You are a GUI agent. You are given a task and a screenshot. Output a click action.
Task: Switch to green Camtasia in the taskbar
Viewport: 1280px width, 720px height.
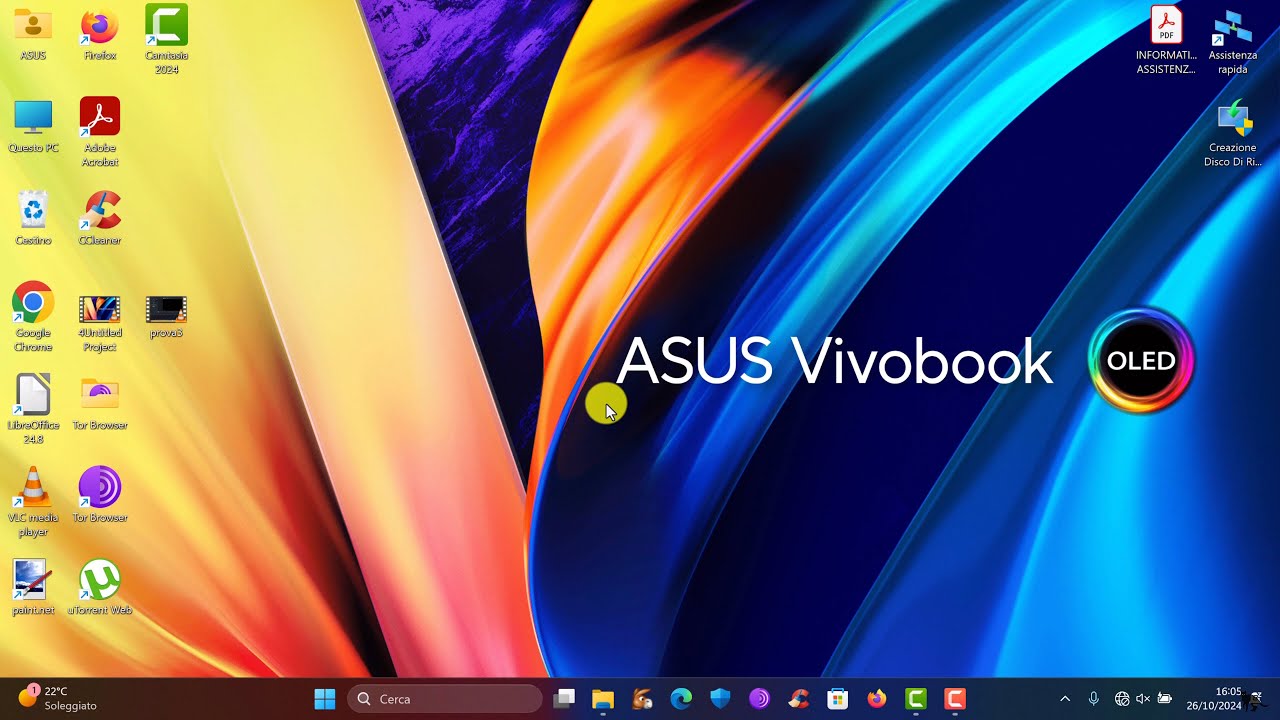click(916, 699)
